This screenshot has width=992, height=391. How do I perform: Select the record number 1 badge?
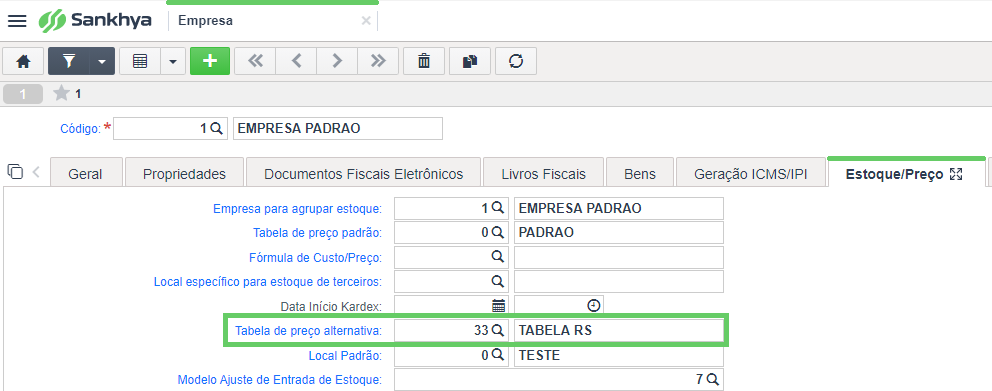[23, 94]
